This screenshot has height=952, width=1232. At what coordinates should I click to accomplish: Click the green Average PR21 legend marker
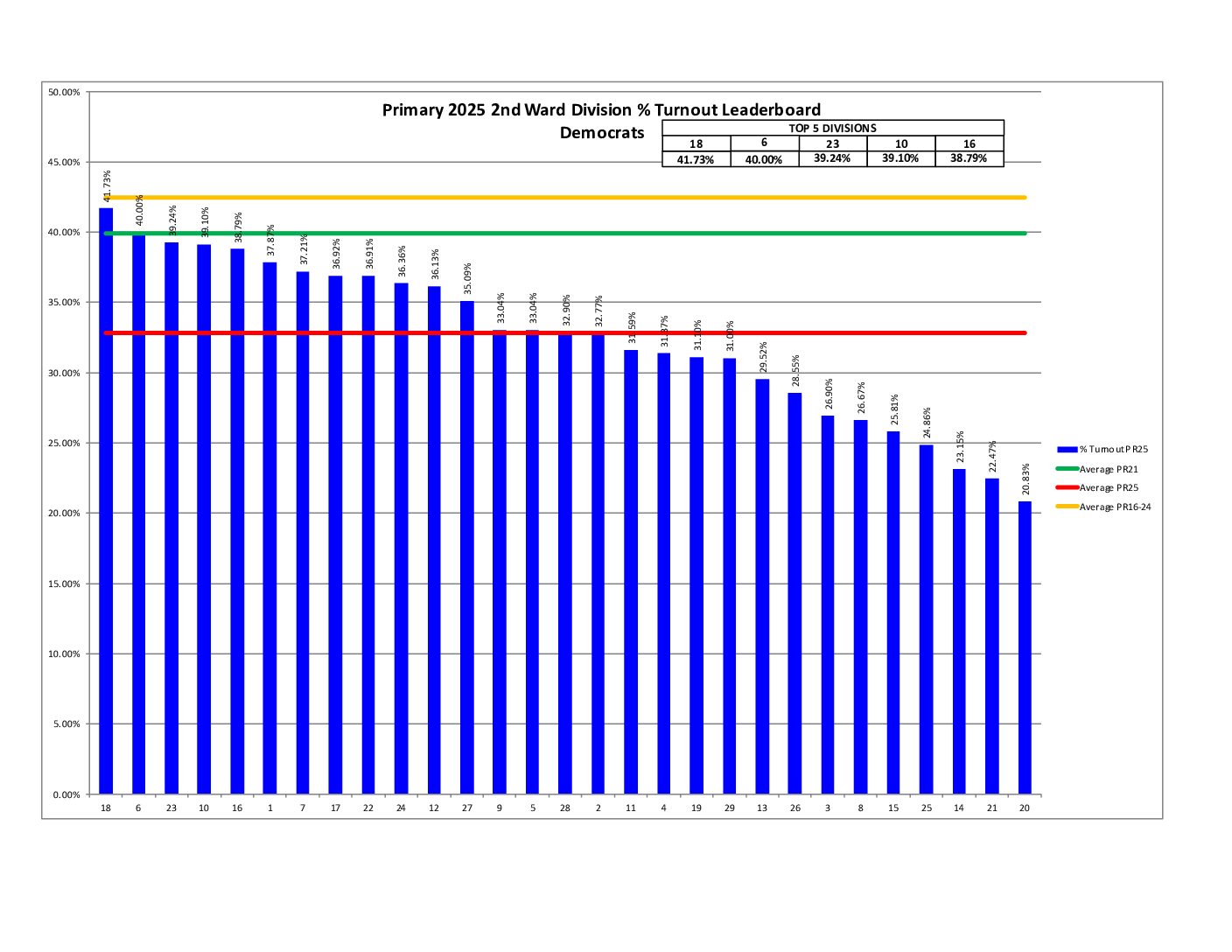tap(1067, 469)
